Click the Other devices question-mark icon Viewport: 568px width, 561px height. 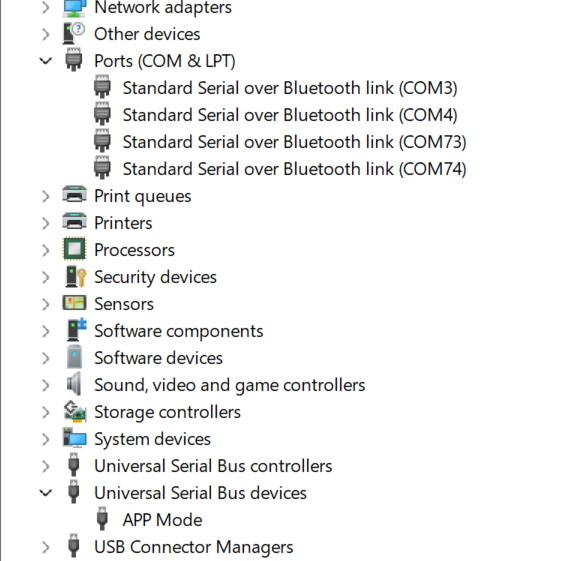point(74,33)
